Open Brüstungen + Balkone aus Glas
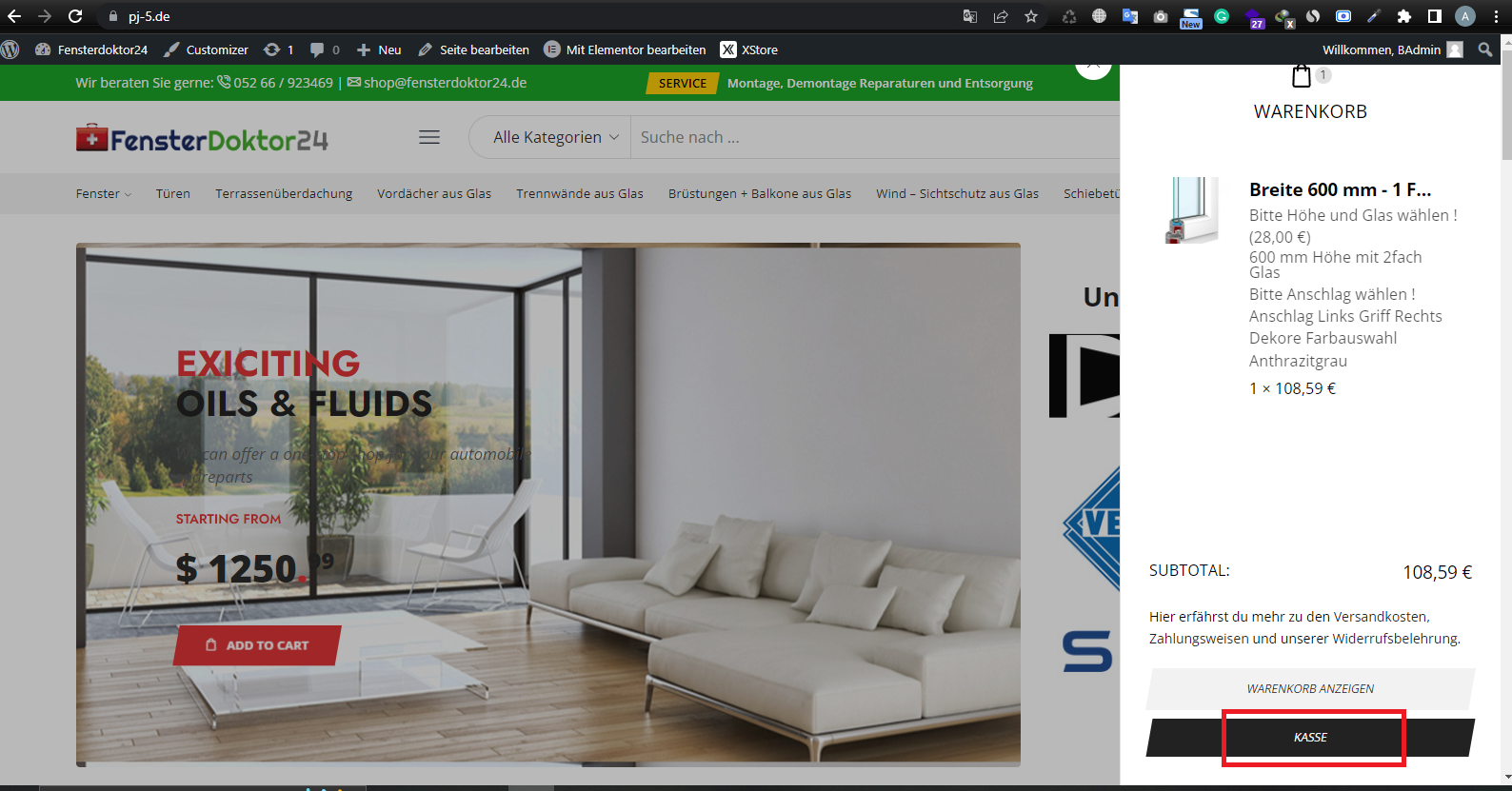 click(x=760, y=193)
